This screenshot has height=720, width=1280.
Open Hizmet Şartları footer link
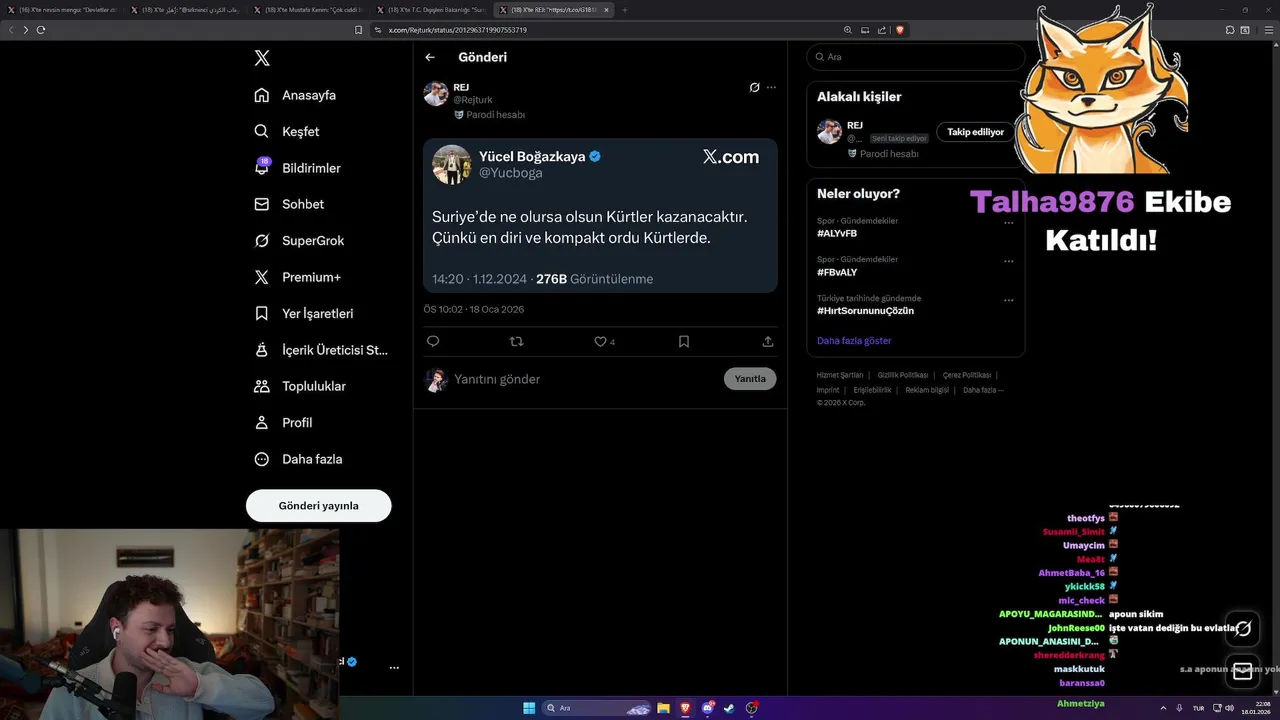coord(840,375)
